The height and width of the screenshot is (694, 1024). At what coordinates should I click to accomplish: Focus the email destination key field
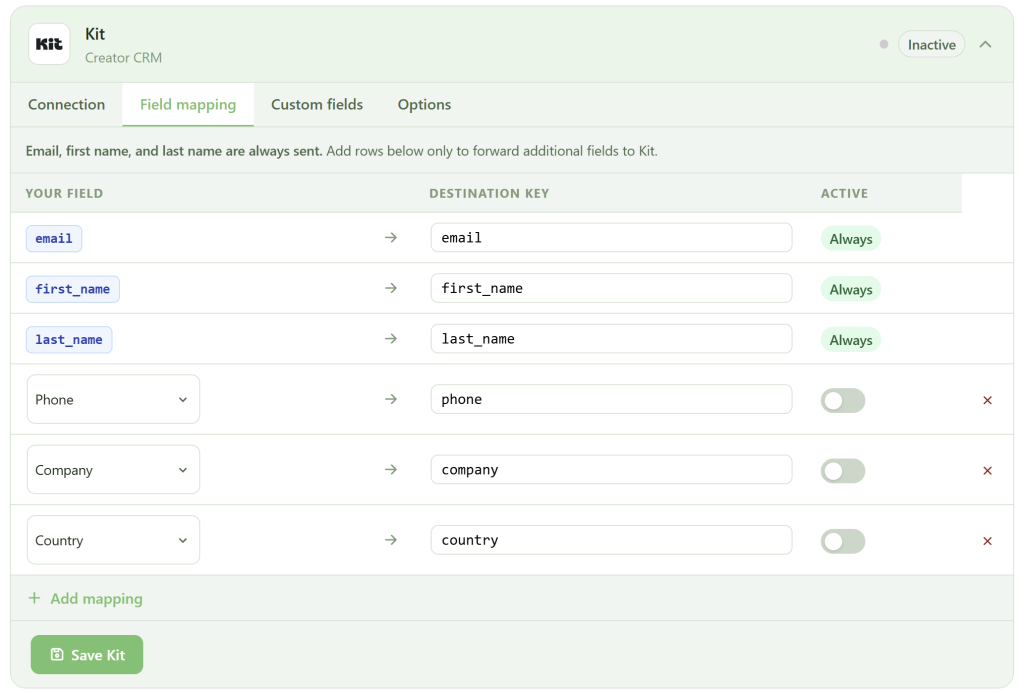(611, 238)
